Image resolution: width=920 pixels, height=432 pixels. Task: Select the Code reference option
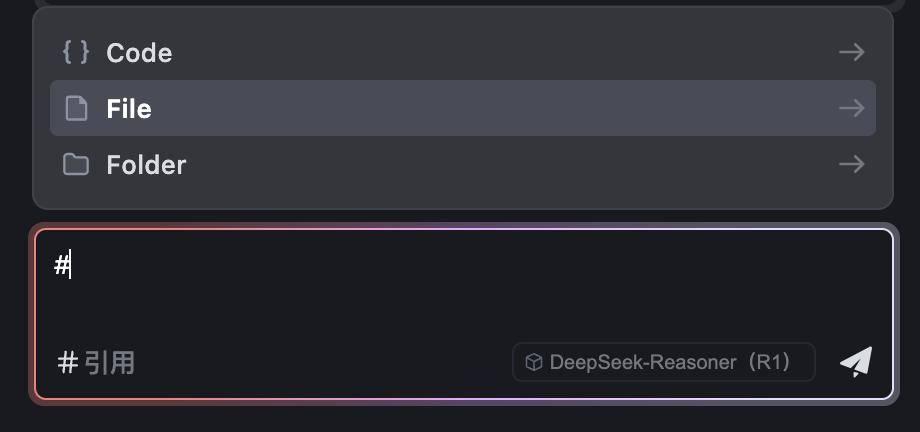(139, 52)
